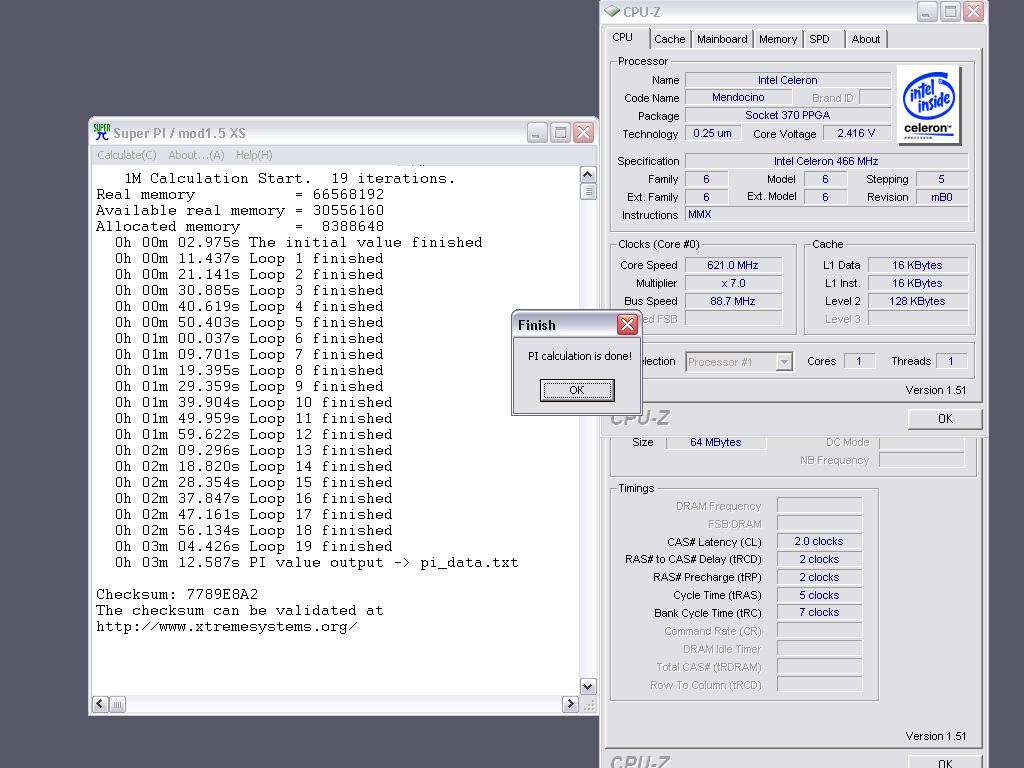Screen dimensions: 1024x768
Task: Maximize the Super PI window
Action: 560,133
